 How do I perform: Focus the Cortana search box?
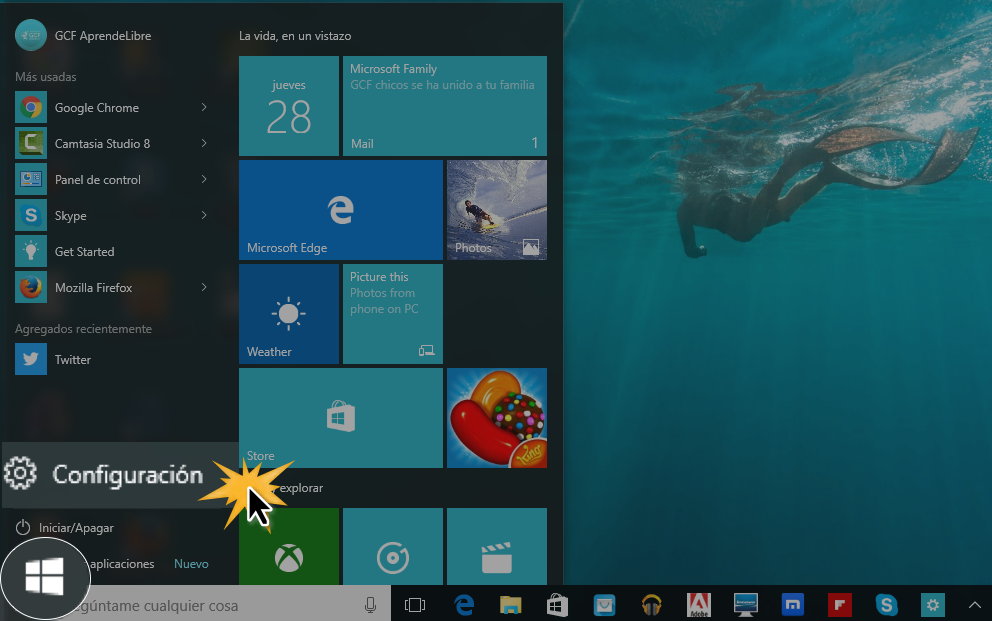tap(215, 605)
